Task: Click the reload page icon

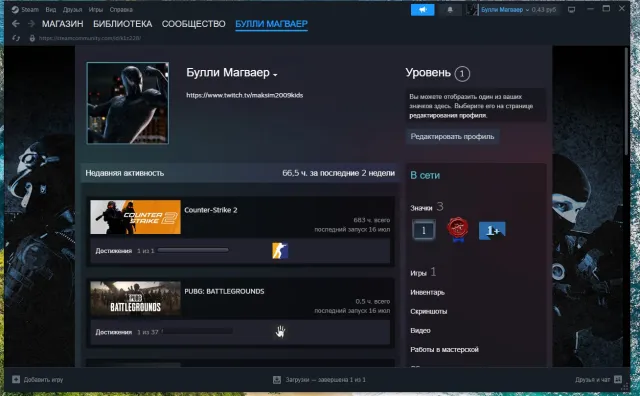Action: coord(16,38)
